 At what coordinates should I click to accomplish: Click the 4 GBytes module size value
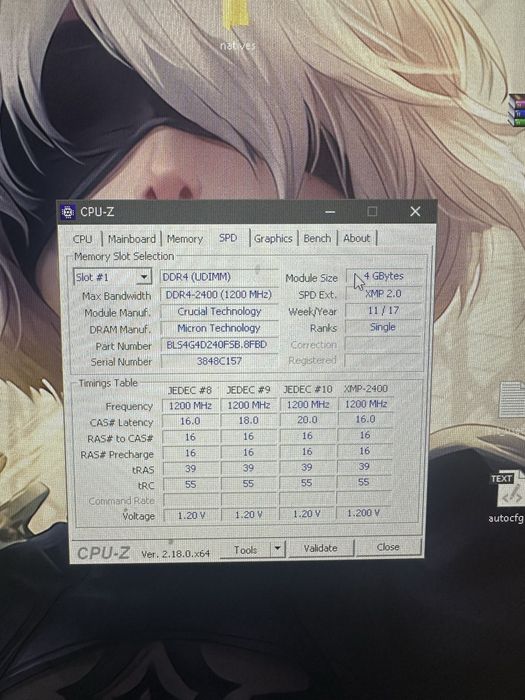tap(384, 276)
